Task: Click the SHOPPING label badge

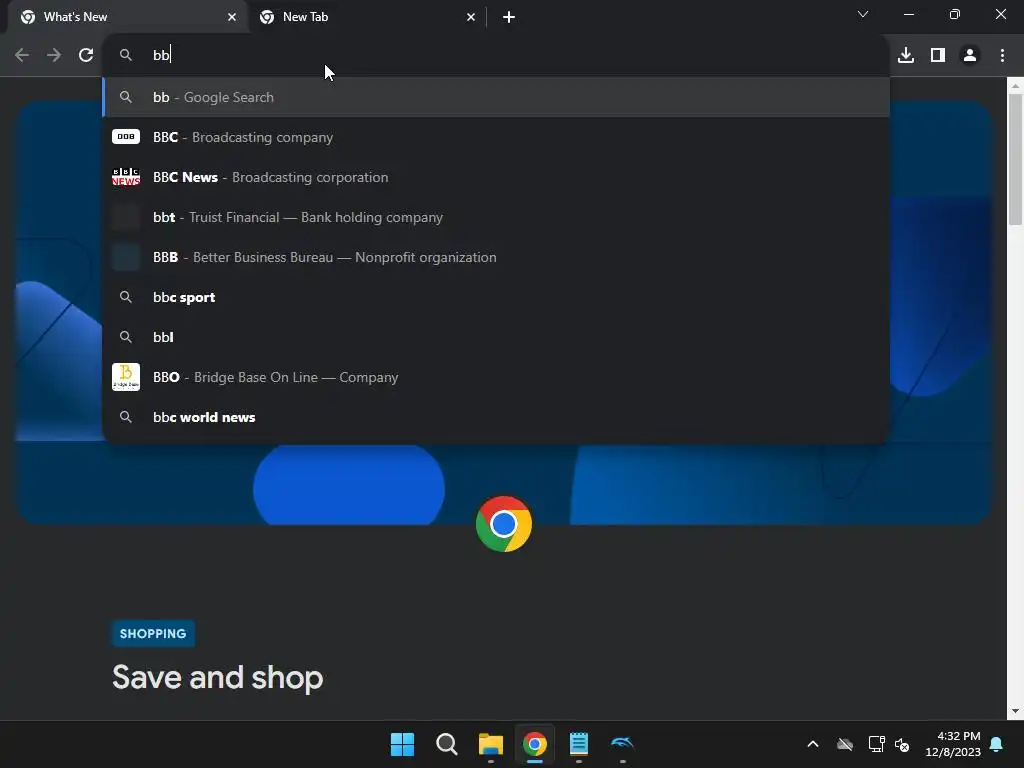Action: coord(153,633)
